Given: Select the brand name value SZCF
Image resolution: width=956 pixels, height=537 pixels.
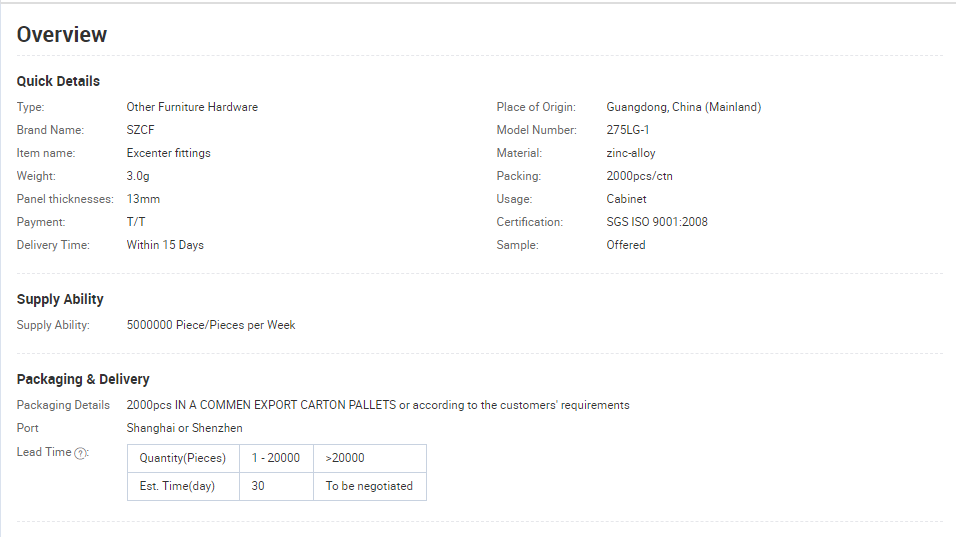Looking at the screenshot, I should point(140,130).
